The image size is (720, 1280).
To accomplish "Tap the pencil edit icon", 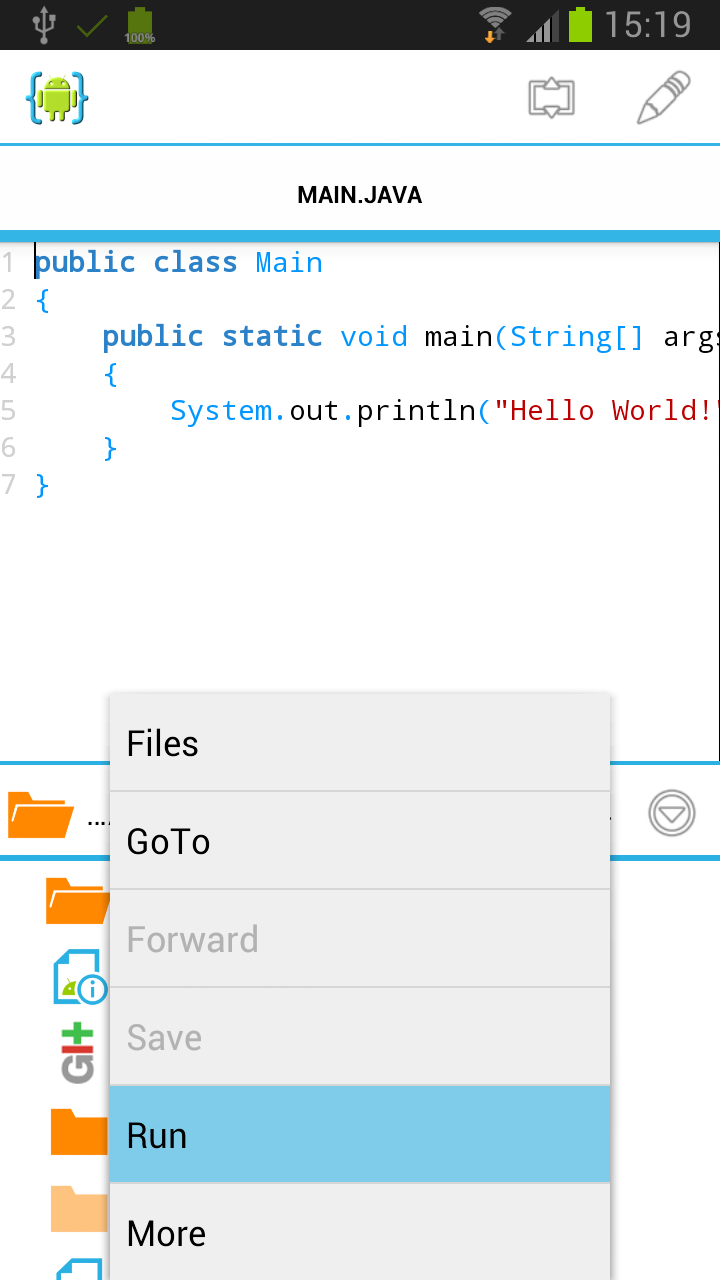I will point(663,98).
